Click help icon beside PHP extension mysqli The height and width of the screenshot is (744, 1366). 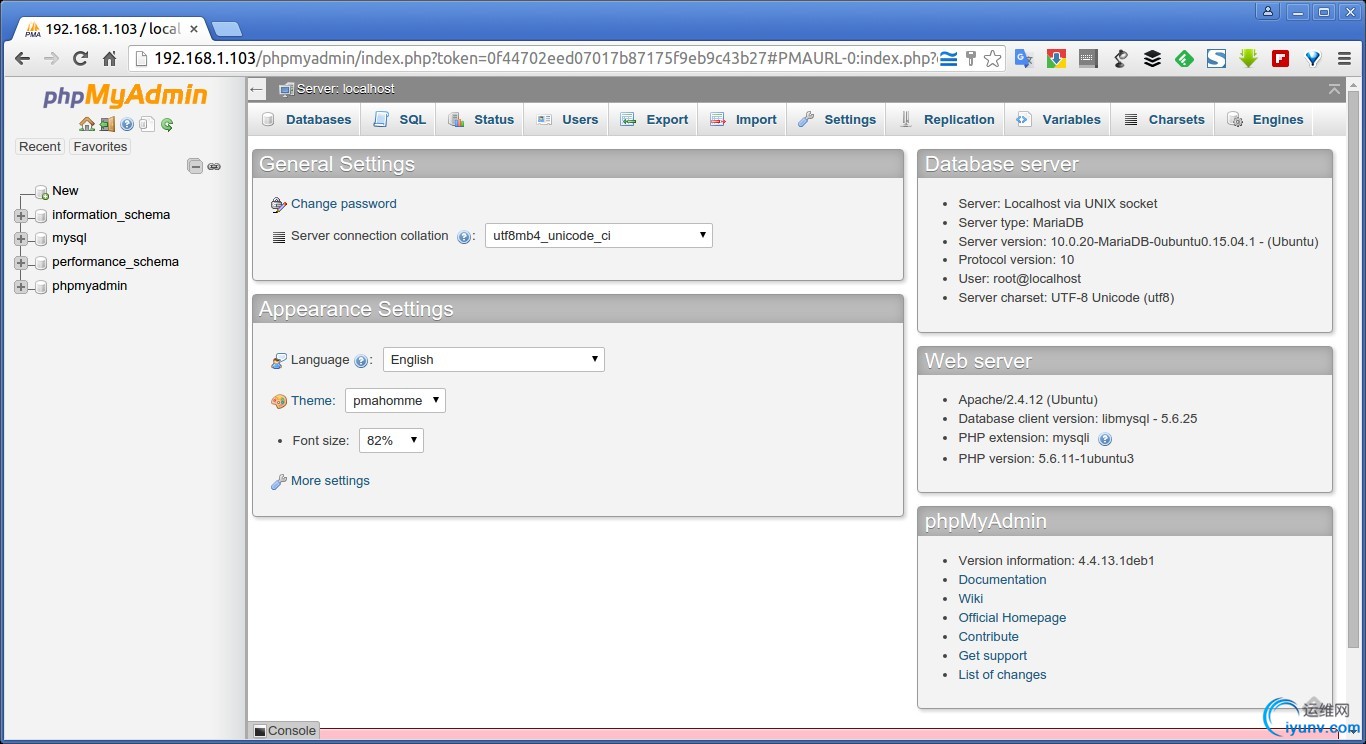(x=1105, y=439)
